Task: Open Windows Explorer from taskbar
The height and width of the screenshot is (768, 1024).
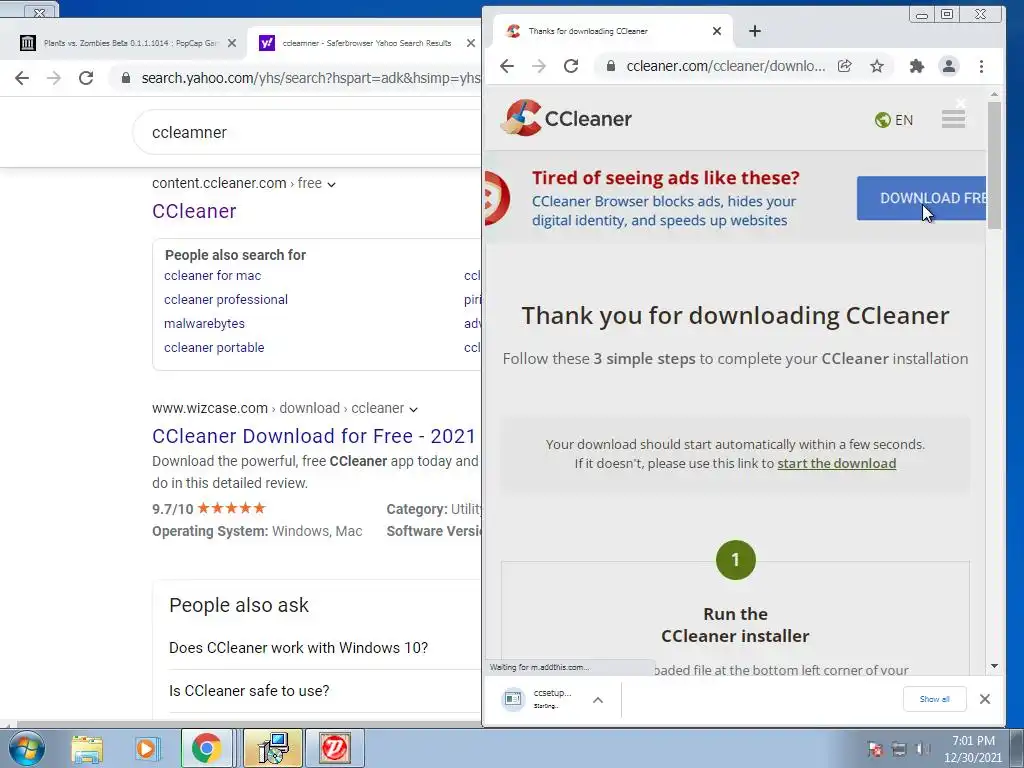Action: [x=87, y=748]
